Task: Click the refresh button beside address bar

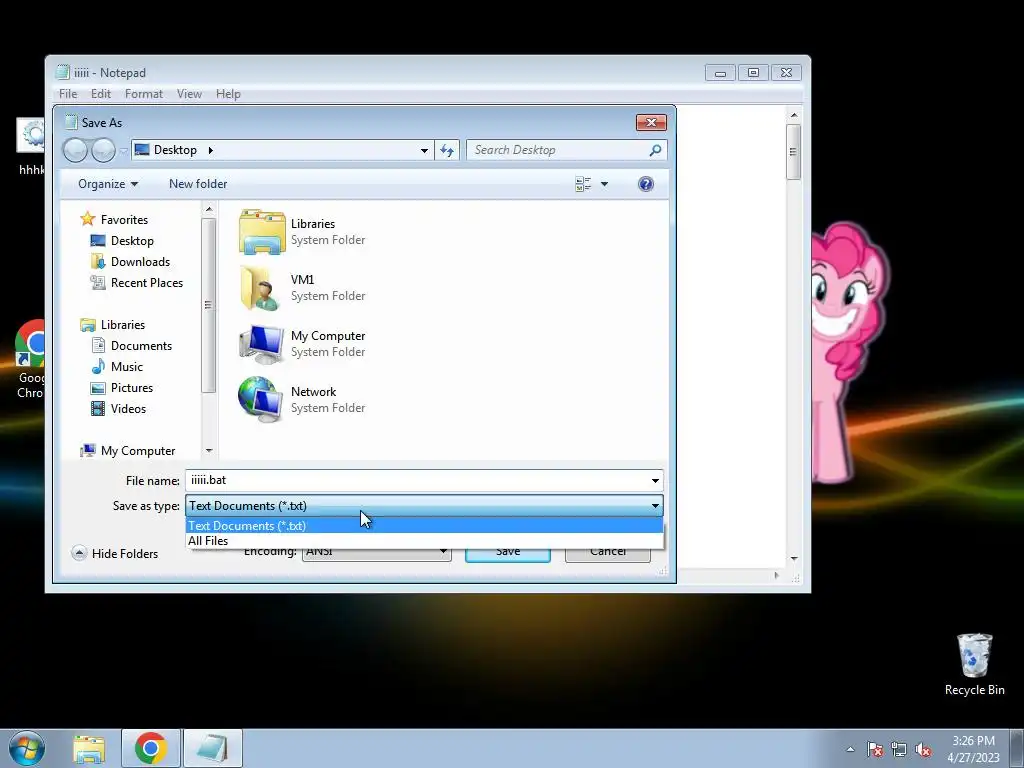Action: [x=447, y=150]
